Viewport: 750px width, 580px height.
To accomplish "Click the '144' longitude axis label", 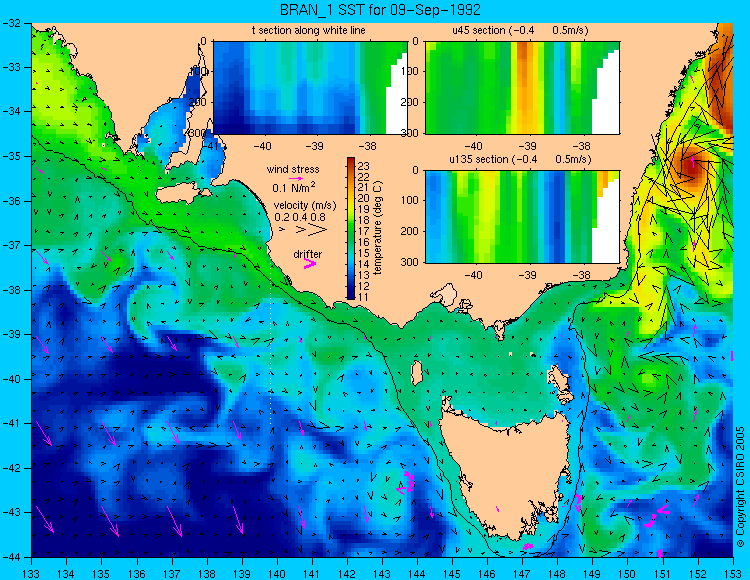I will [417, 573].
